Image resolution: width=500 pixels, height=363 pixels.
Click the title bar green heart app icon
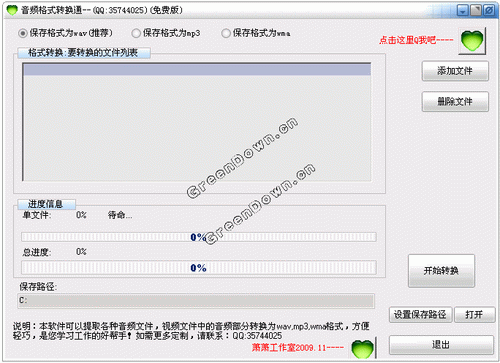(x=12, y=10)
